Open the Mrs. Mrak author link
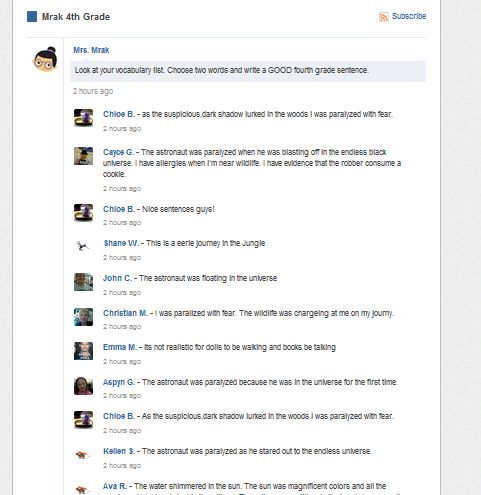The image size is (481, 495). (91, 50)
